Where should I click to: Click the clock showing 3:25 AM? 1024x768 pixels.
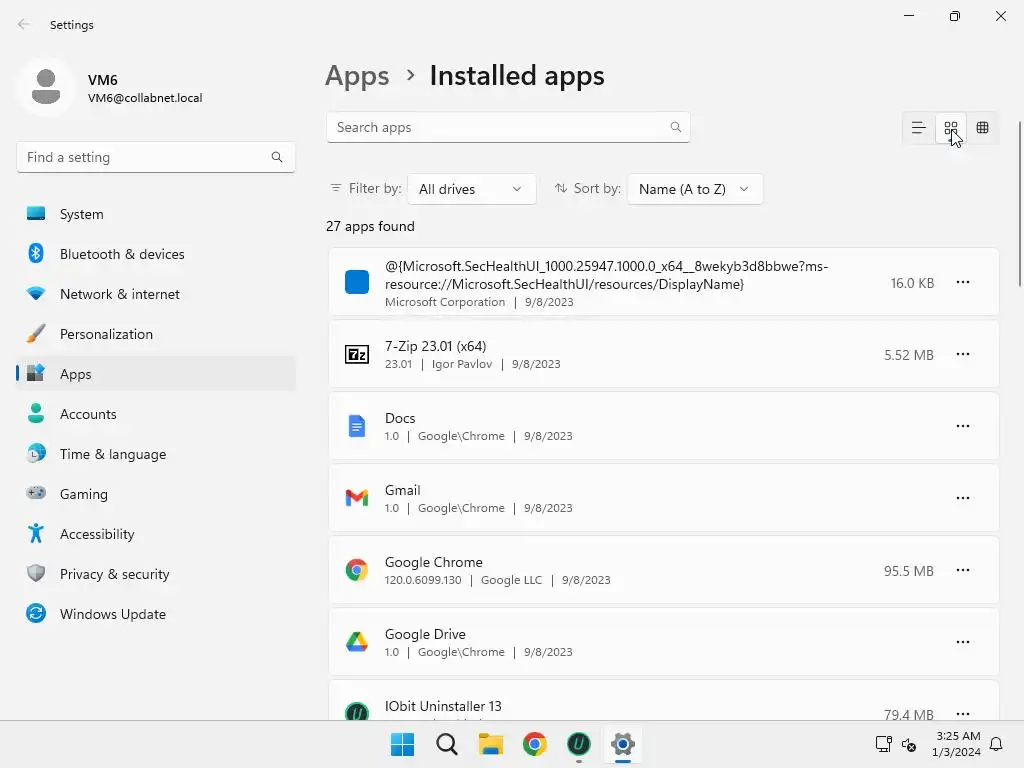click(x=958, y=736)
